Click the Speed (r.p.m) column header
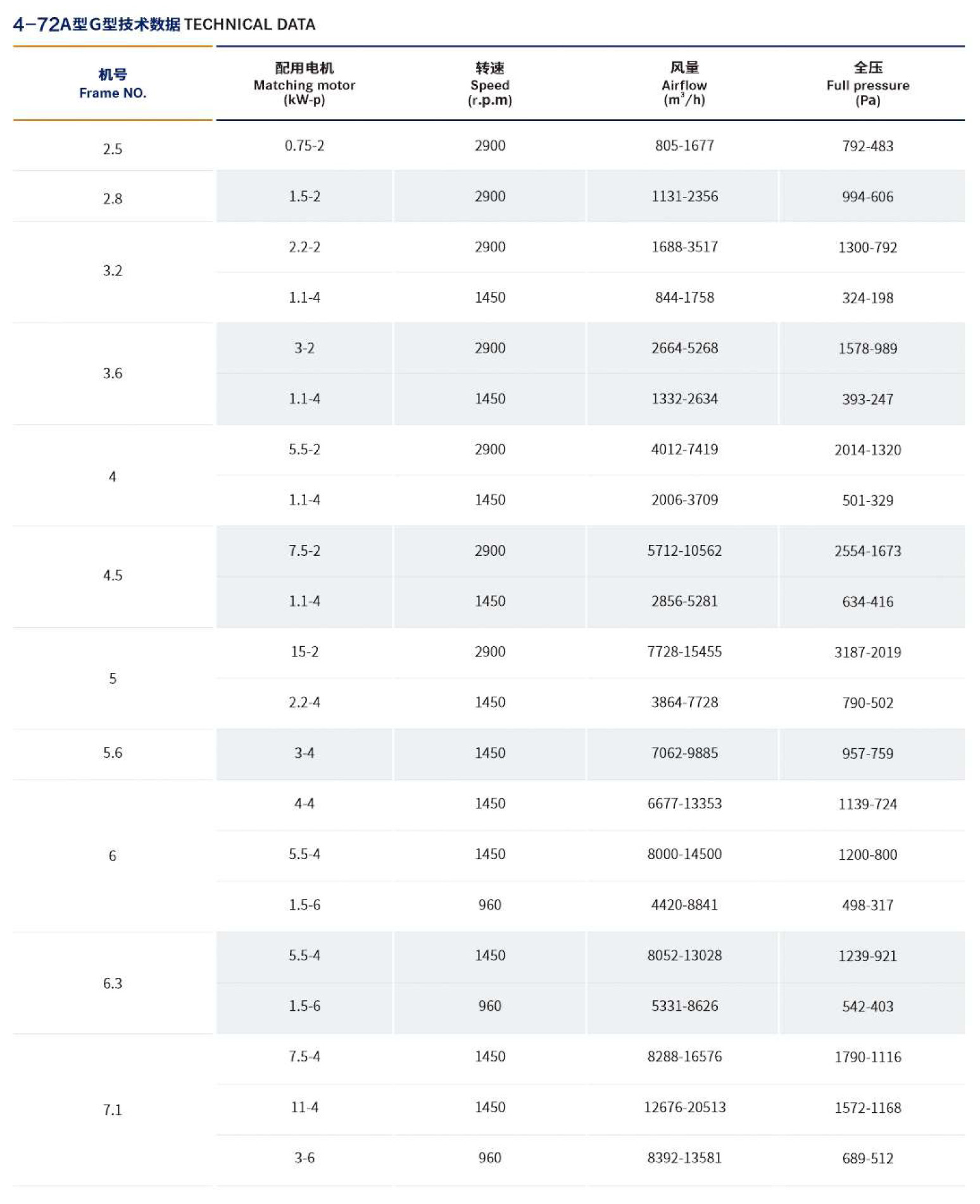 [x=489, y=84]
